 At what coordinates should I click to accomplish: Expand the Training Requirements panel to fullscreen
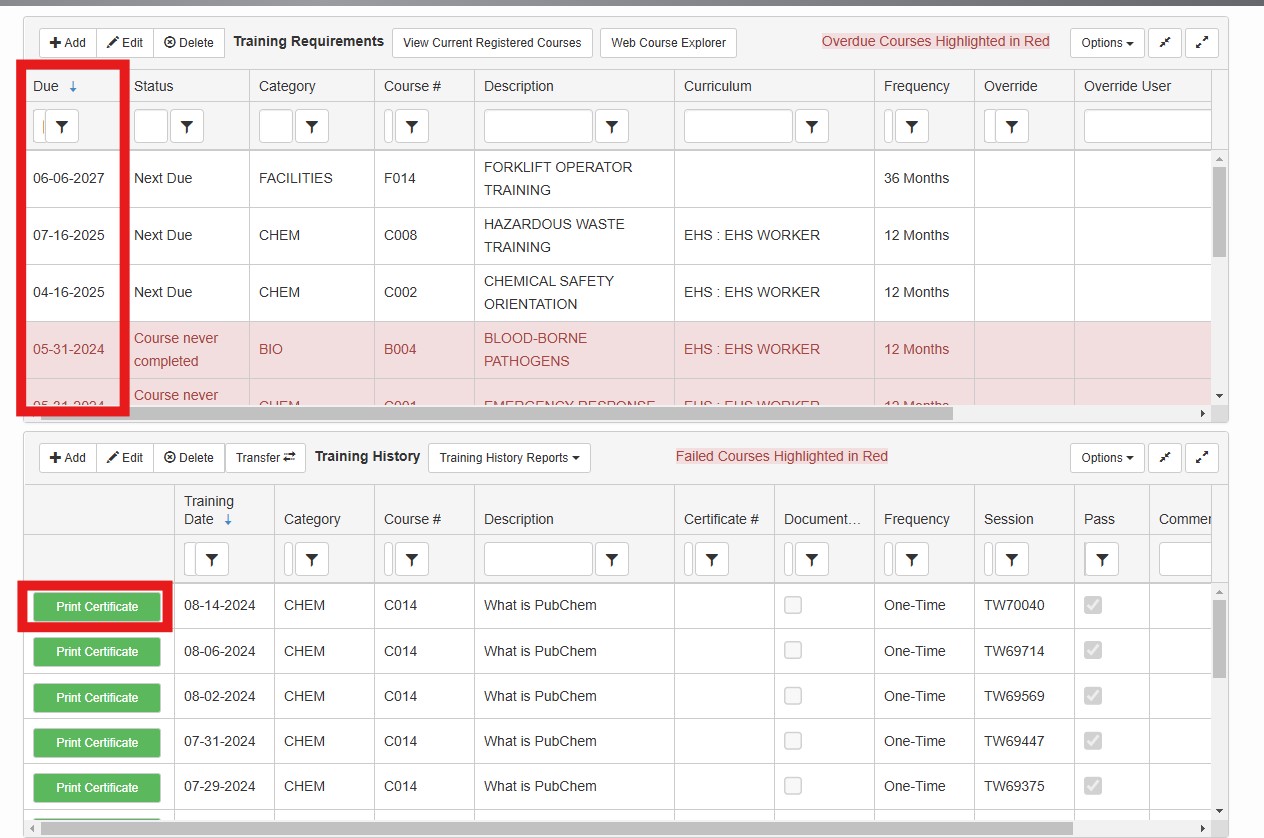click(1202, 42)
